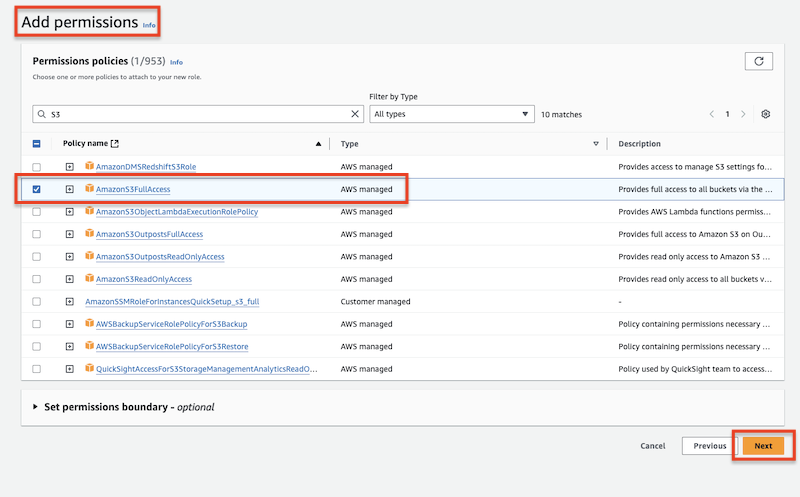The width and height of the screenshot is (800, 497).
Task: Click the Policy name external link icon
Action: click(x=115, y=144)
